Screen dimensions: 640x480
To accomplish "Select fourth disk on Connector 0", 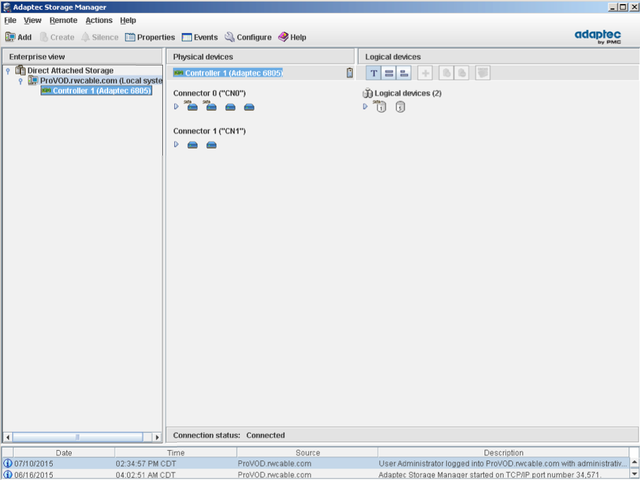I will coord(249,107).
